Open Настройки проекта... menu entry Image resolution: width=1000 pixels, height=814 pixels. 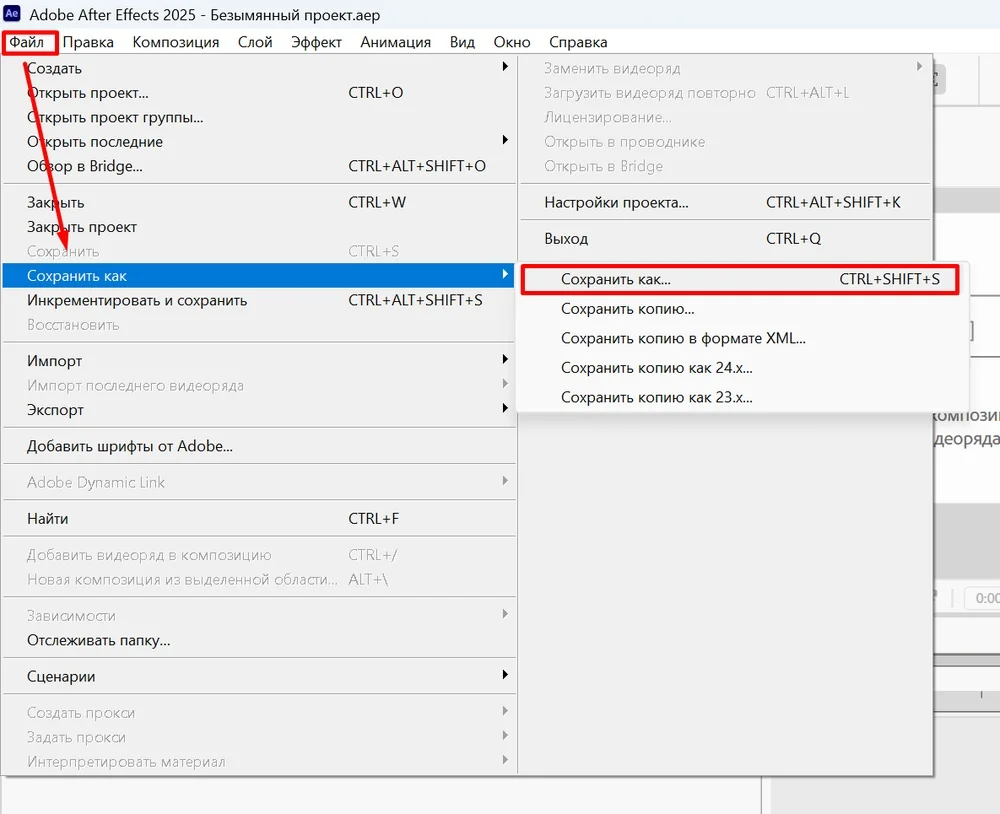[x=616, y=202]
